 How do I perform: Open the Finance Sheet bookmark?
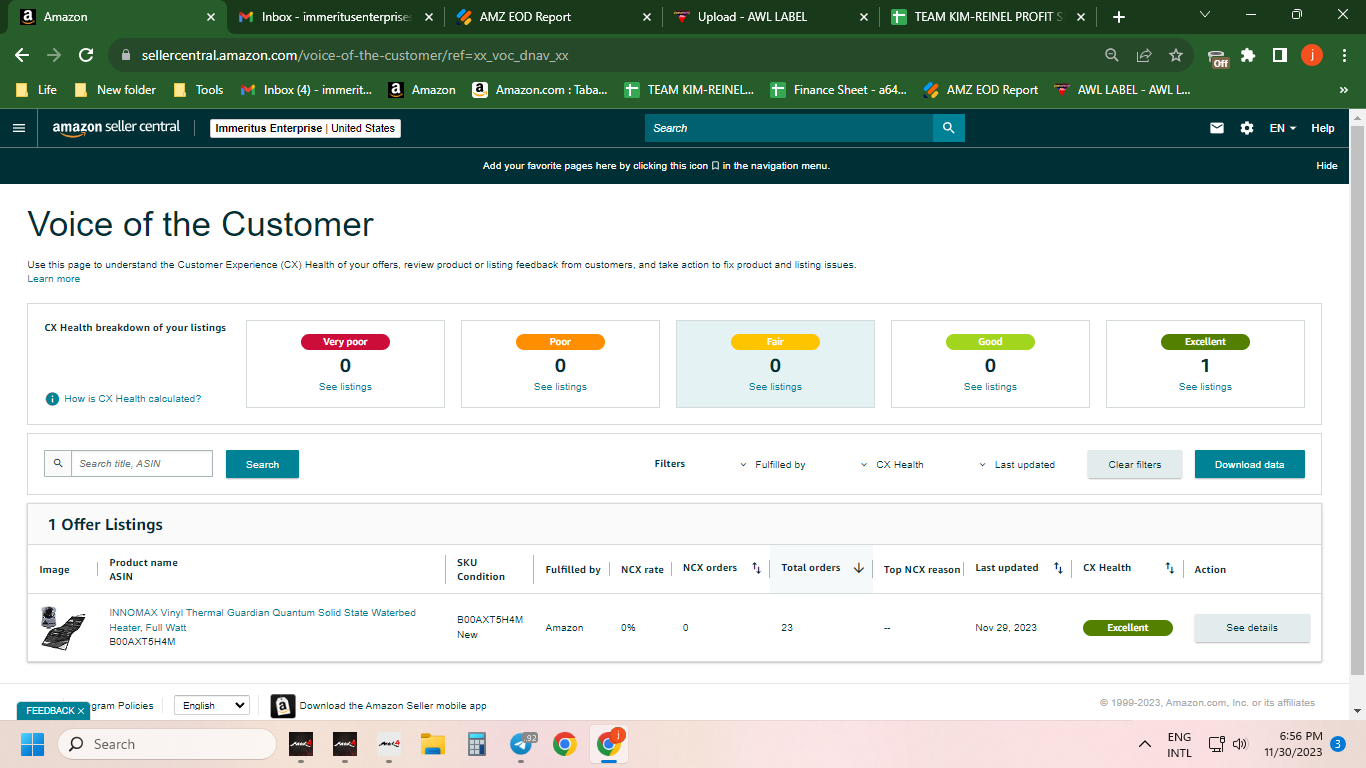[x=839, y=90]
